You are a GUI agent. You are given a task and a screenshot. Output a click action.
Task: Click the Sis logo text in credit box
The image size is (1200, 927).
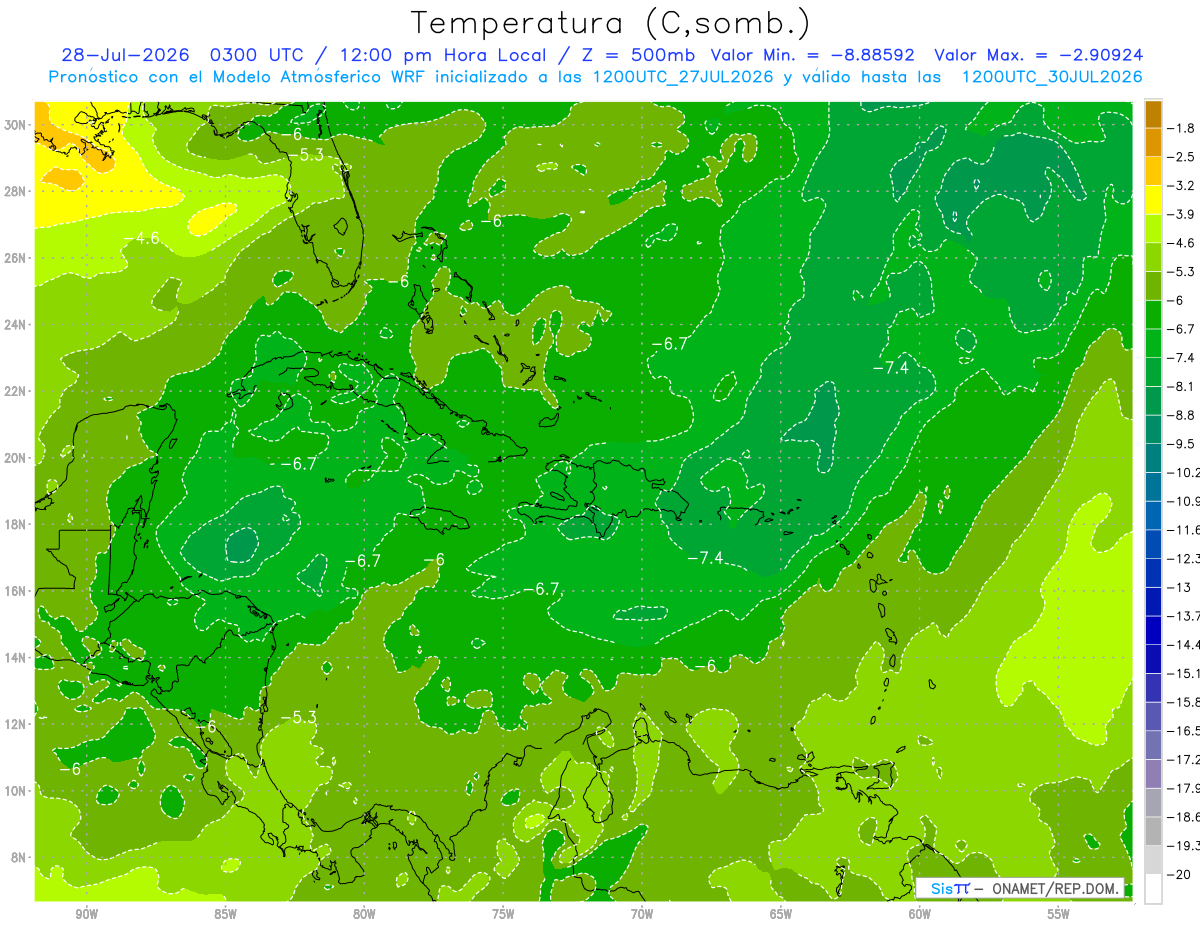[942, 888]
